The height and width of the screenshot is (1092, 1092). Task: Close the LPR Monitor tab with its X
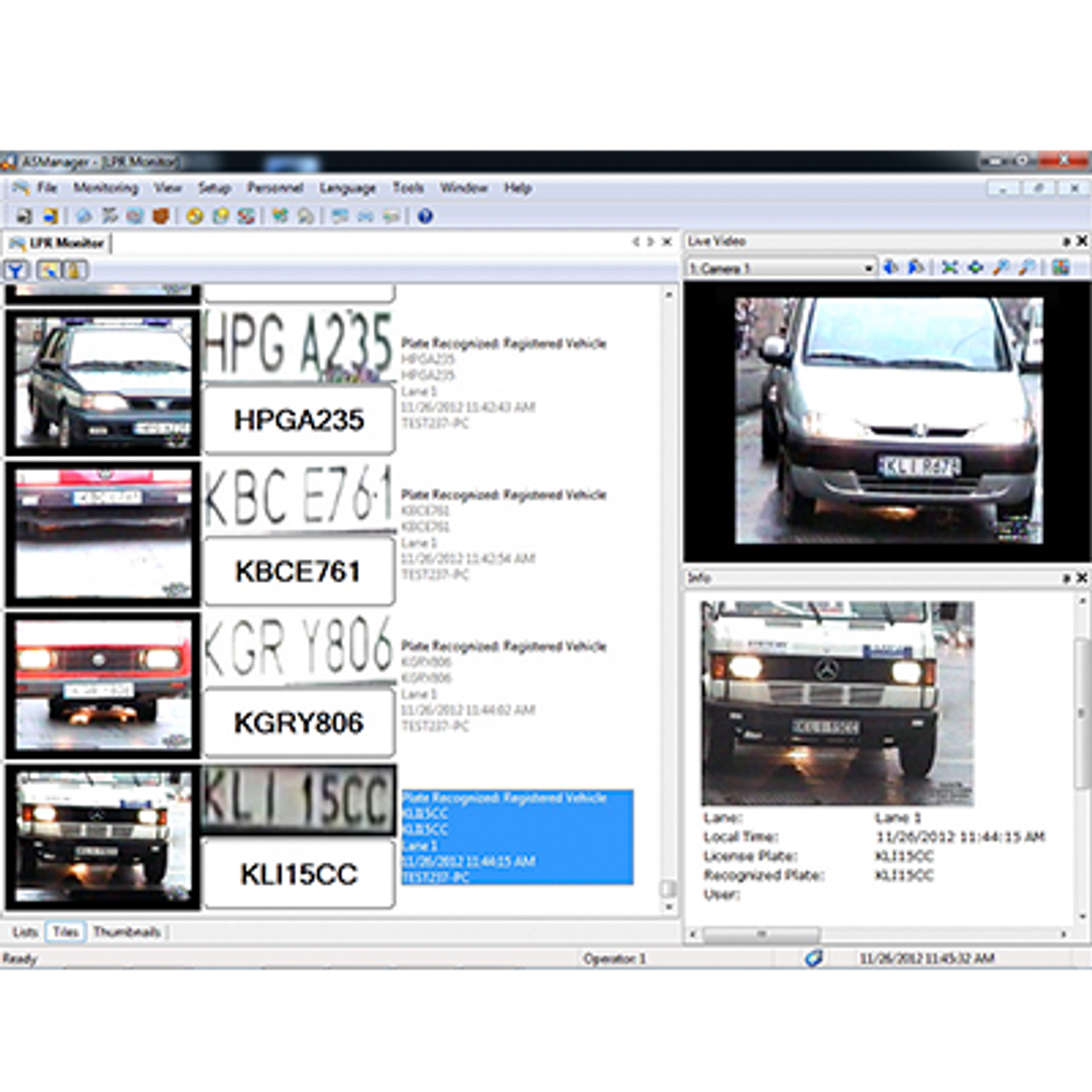pyautogui.click(x=667, y=242)
